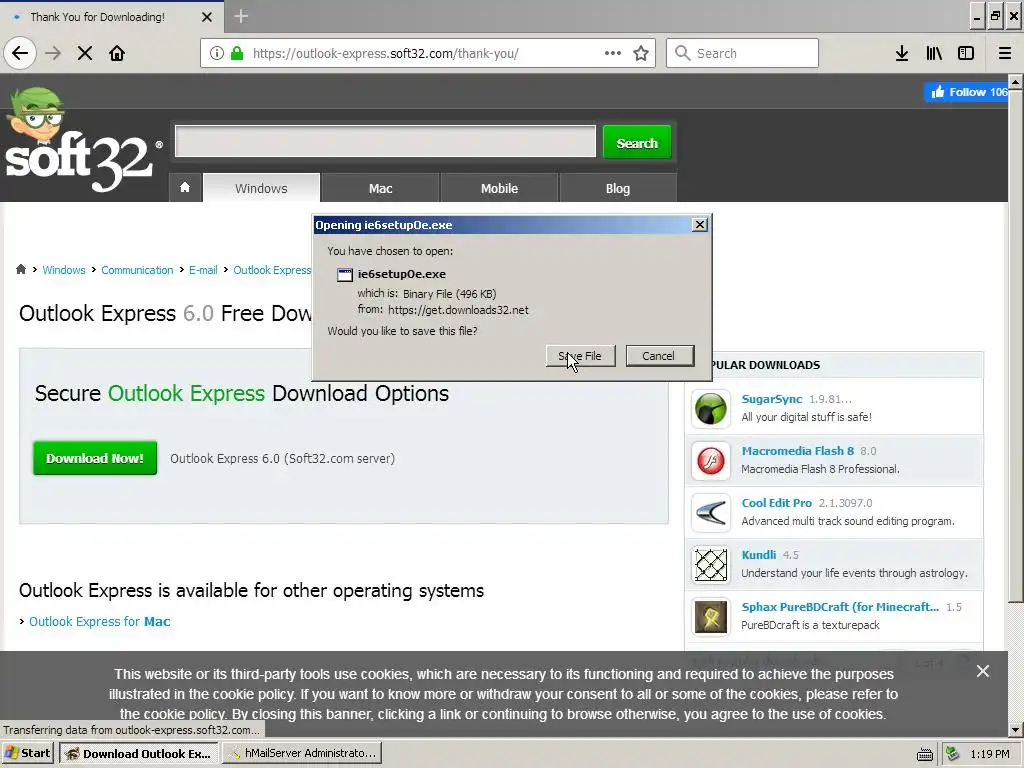The height and width of the screenshot is (768, 1024).
Task: Click the keyboard icon in system tray
Action: [924, 754]
